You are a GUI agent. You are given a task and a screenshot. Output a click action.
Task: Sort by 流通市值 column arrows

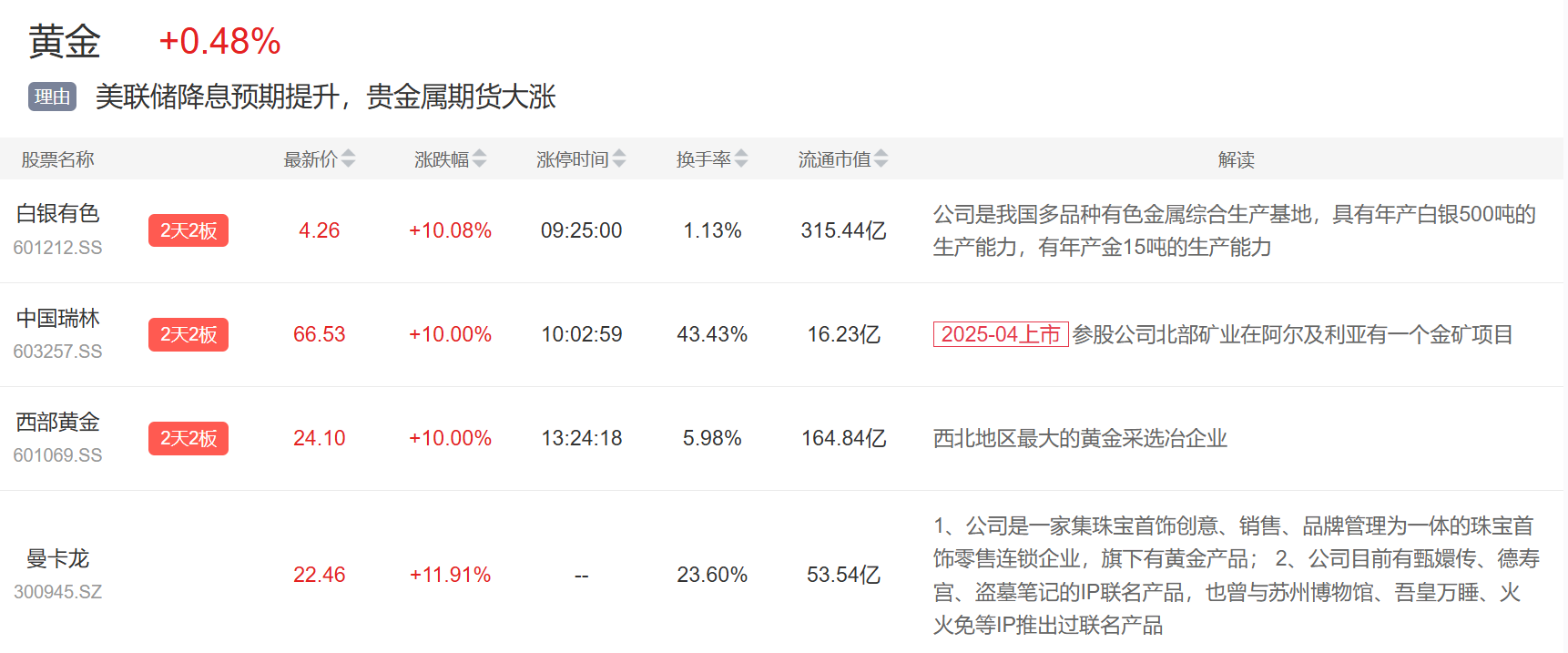click(x=881, y=159)
